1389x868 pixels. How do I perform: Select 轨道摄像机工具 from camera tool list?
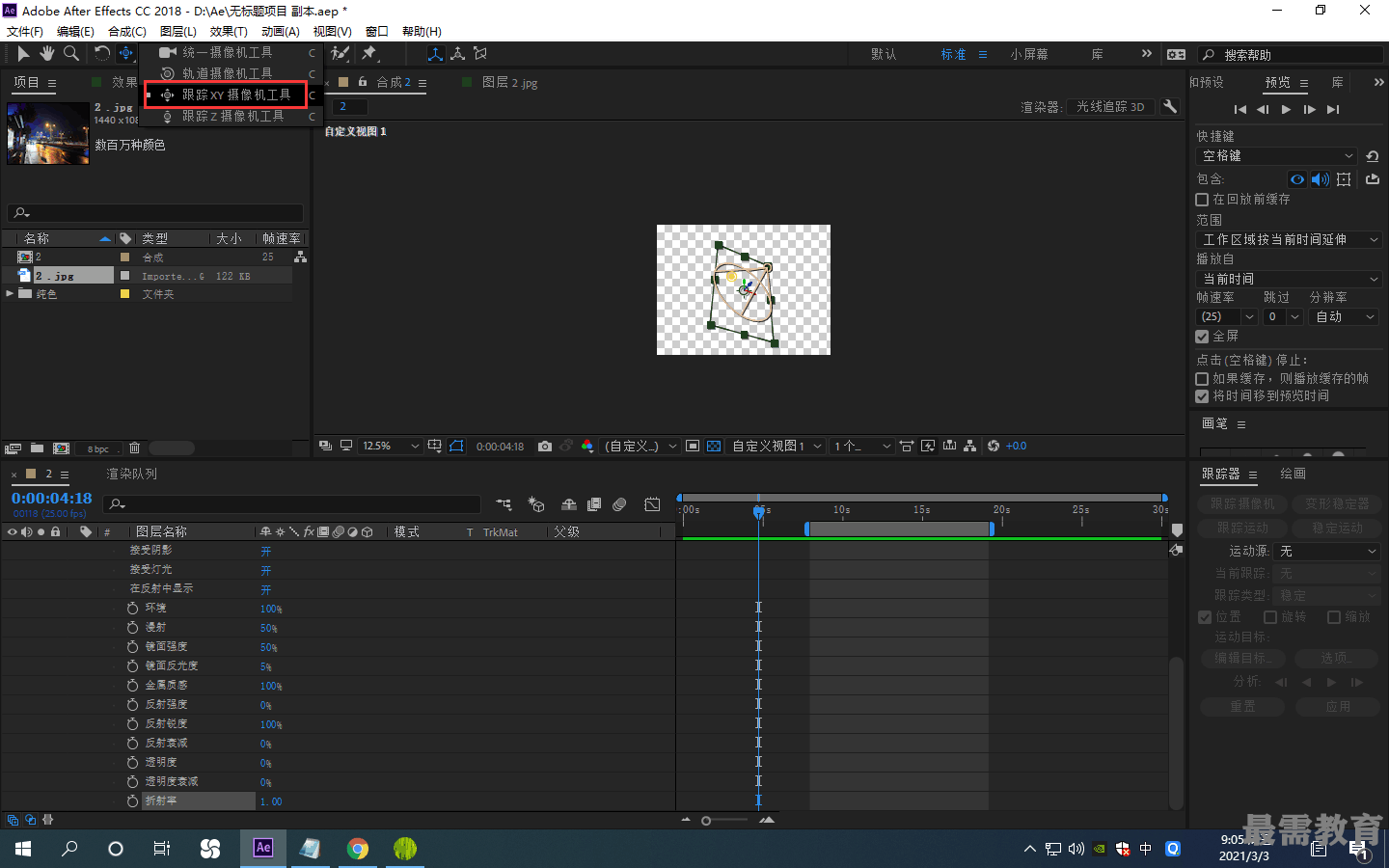coord(229,73)
